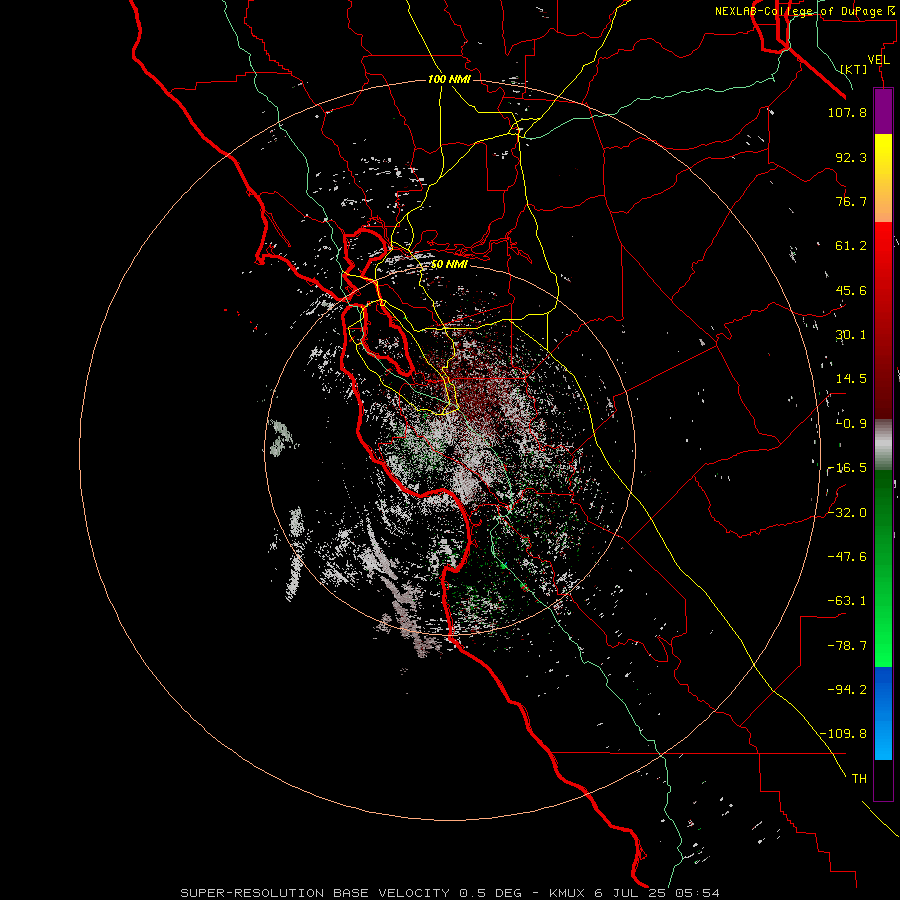This screenshot has height=900, width=900.
Task: Click the VEL legend title
Action: (x=879, y=60)
